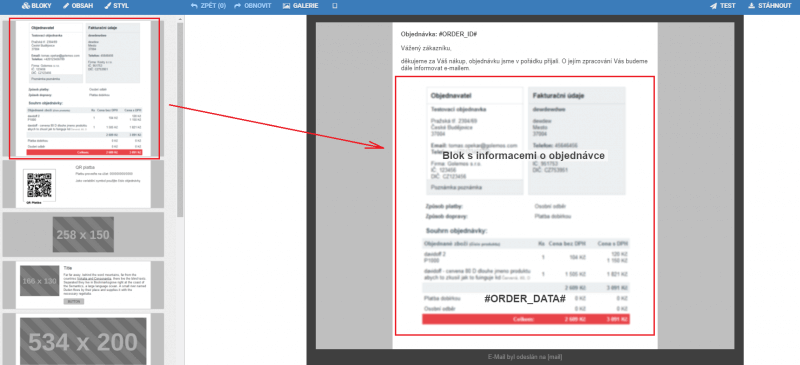Viewport: 800px width, 365px height.
Task: Choose the 166 x 130 image with Title block
Action: click(83, 285)
